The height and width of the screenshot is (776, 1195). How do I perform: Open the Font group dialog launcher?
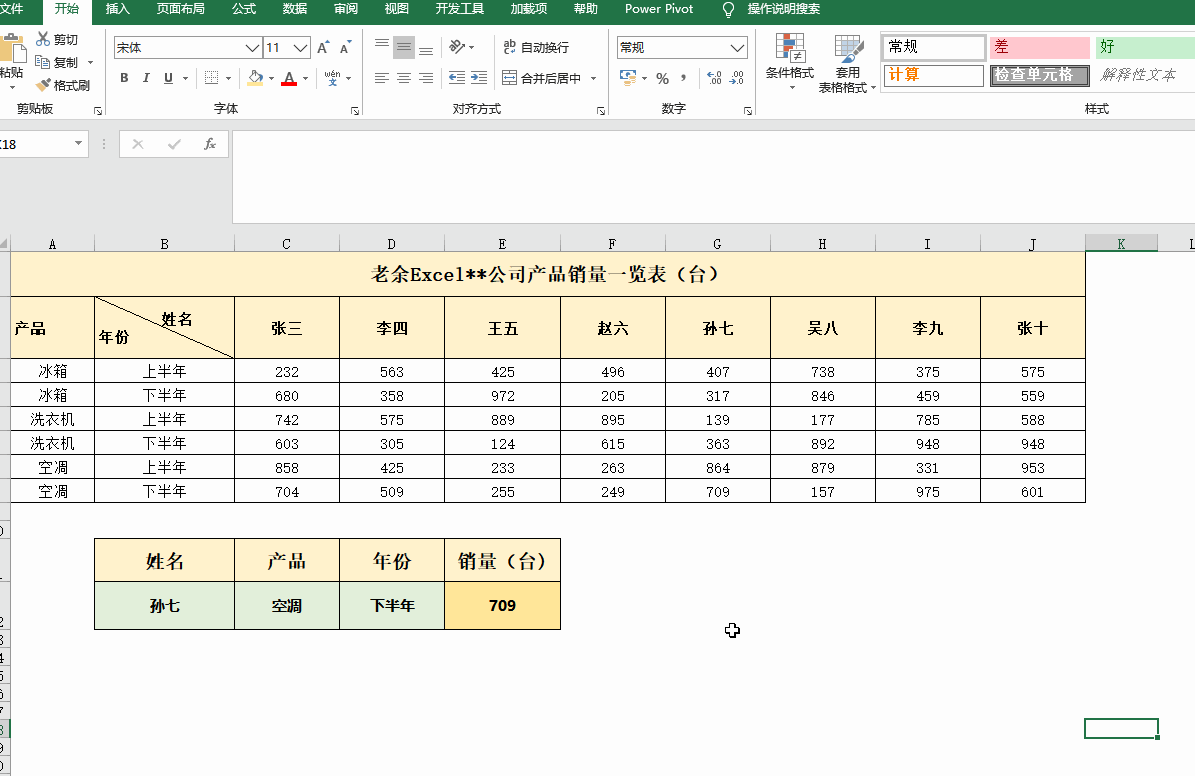point(355,111)
